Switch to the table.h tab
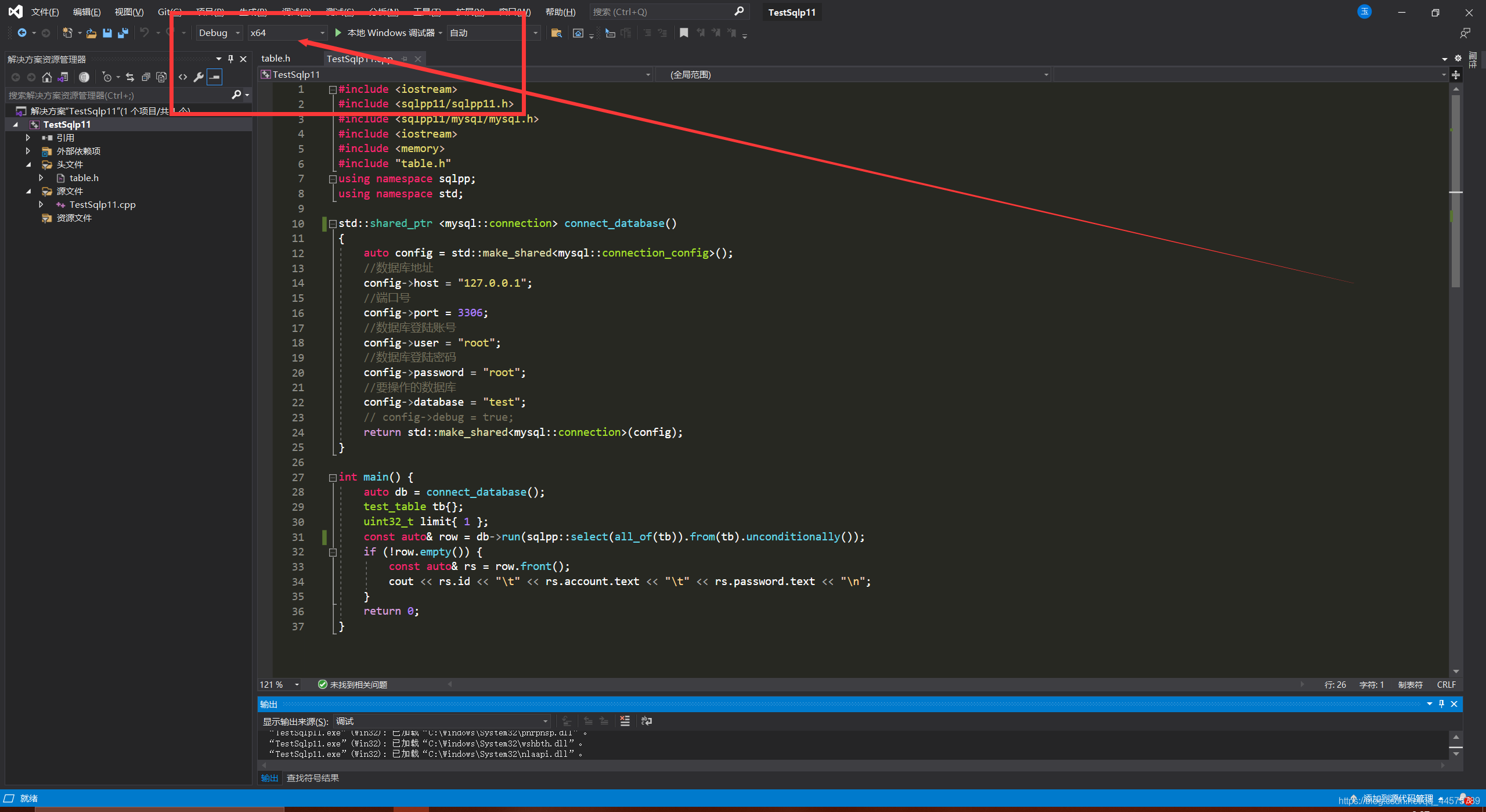 point(276,58)
